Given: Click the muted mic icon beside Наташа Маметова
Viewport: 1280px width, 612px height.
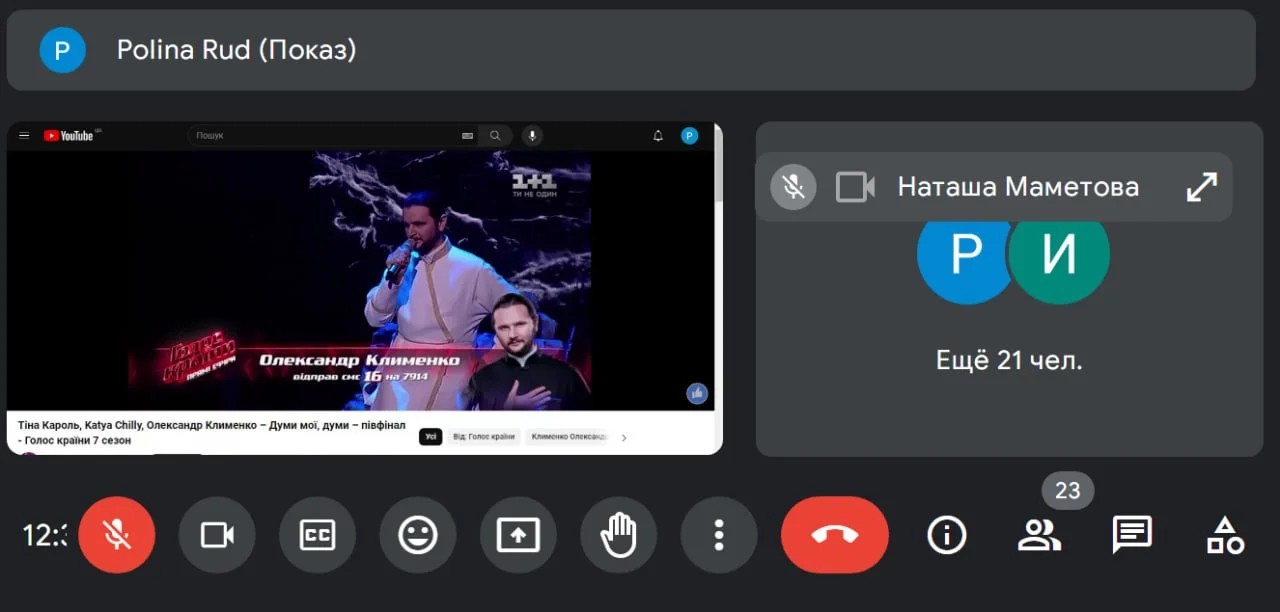Looking at the screenshot, I should click(x=793, y=187).
